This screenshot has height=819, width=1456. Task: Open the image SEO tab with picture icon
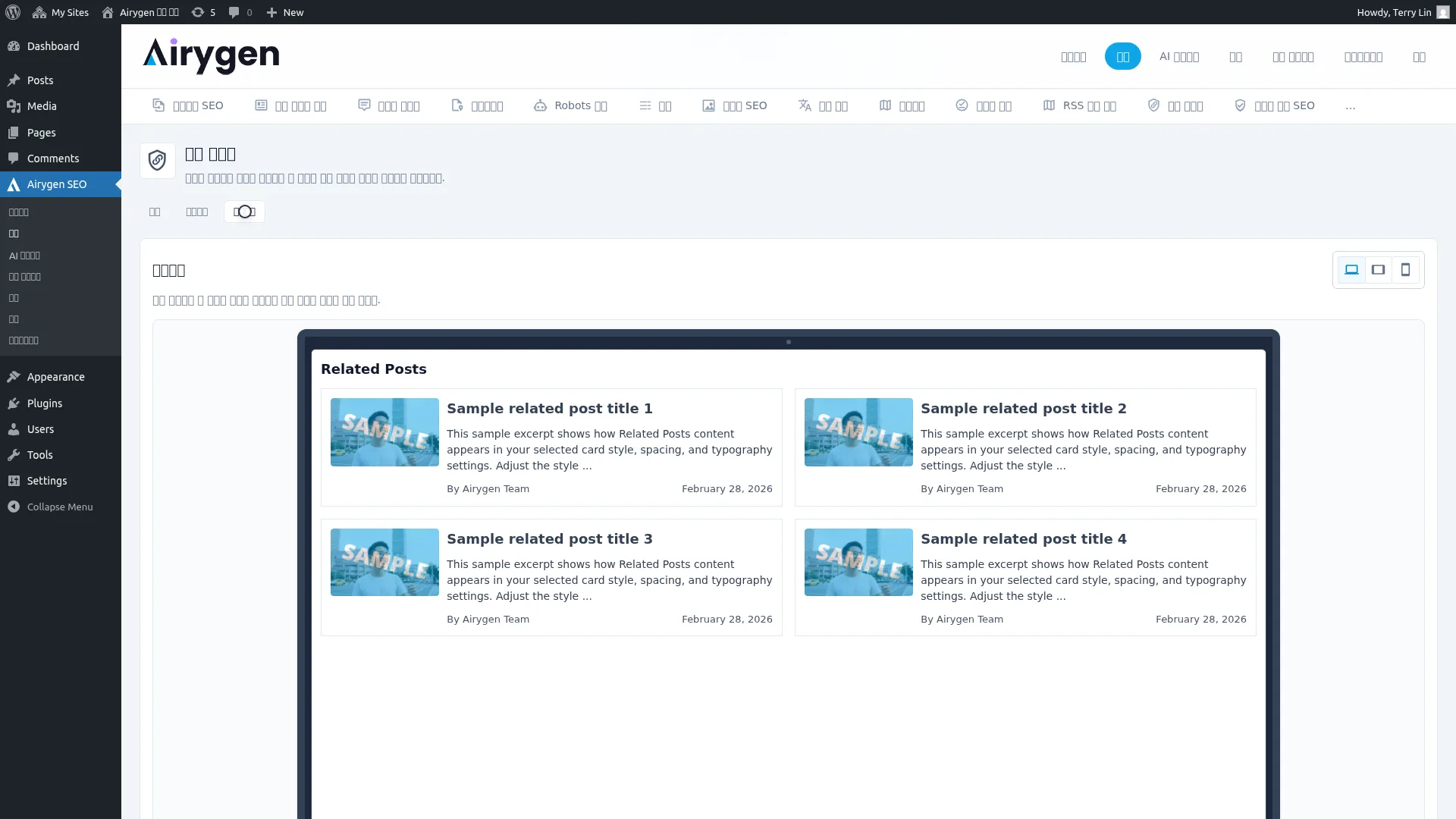[x=734, y=105]
